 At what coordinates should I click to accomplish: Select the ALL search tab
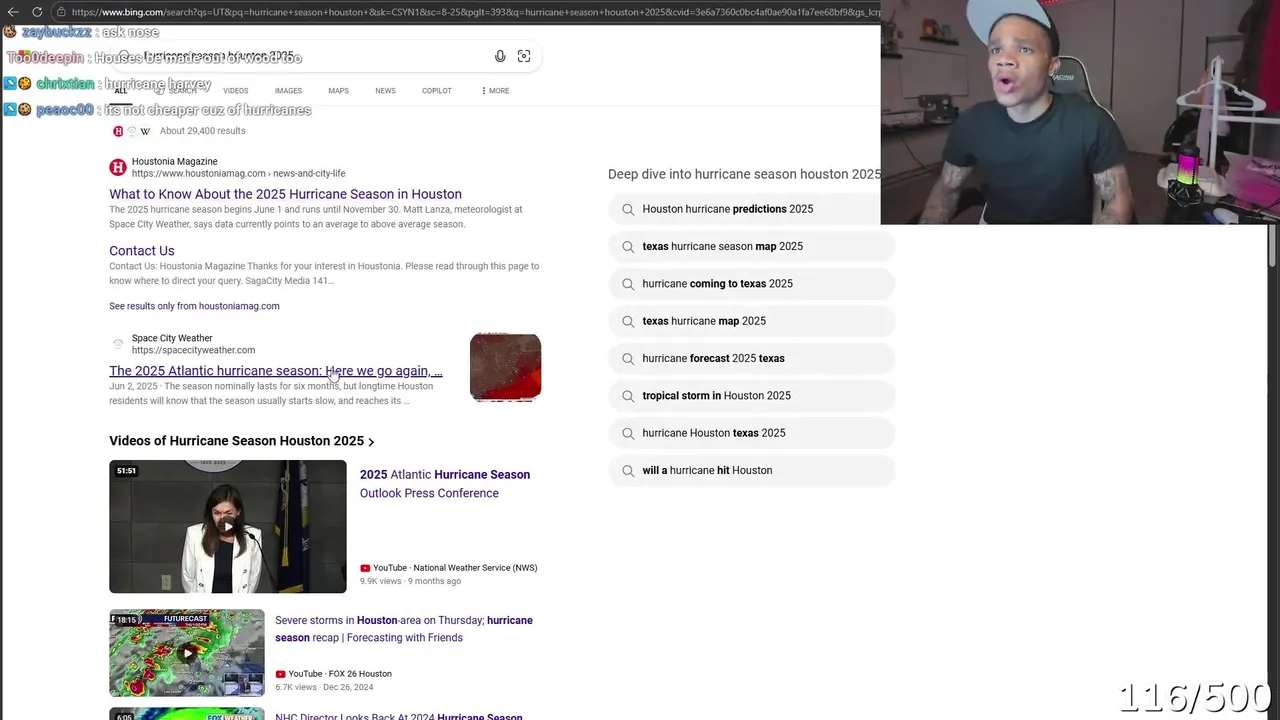pos(120,91)
